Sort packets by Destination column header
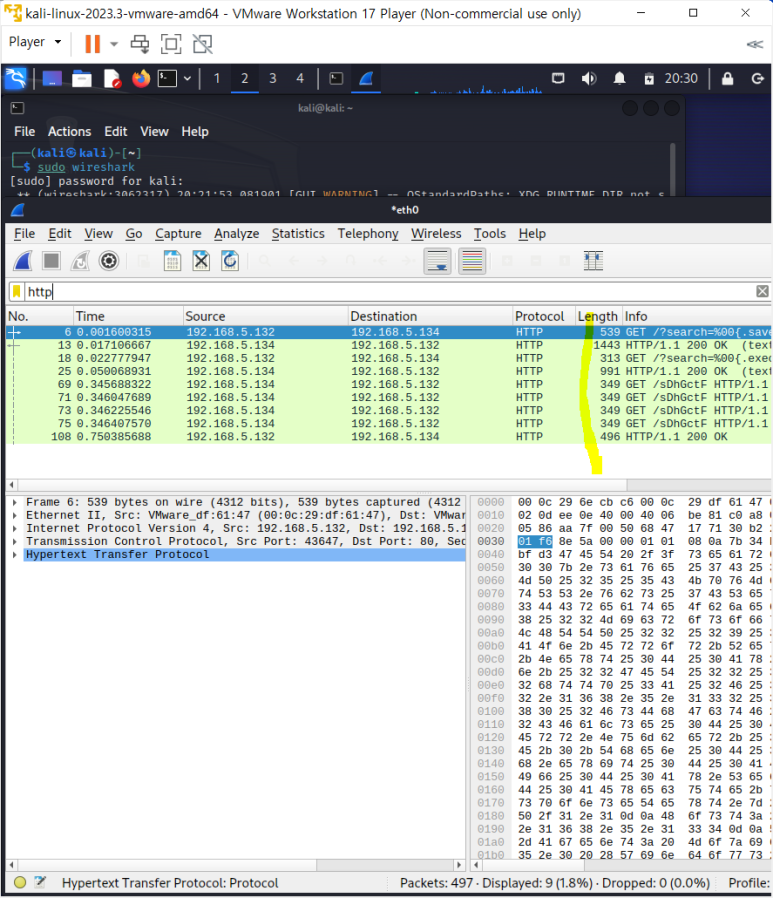The width and height of the screenshot is (773, 898). [429, 316]
